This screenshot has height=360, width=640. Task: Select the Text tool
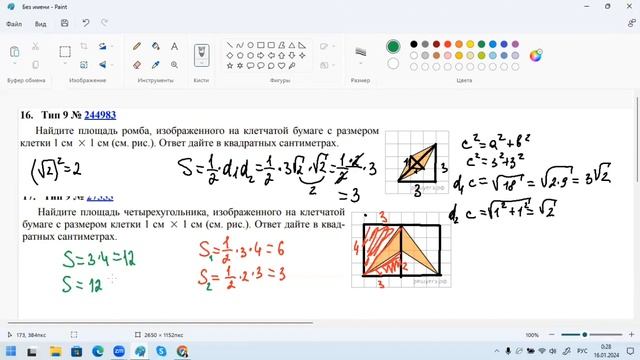(174, 46)
